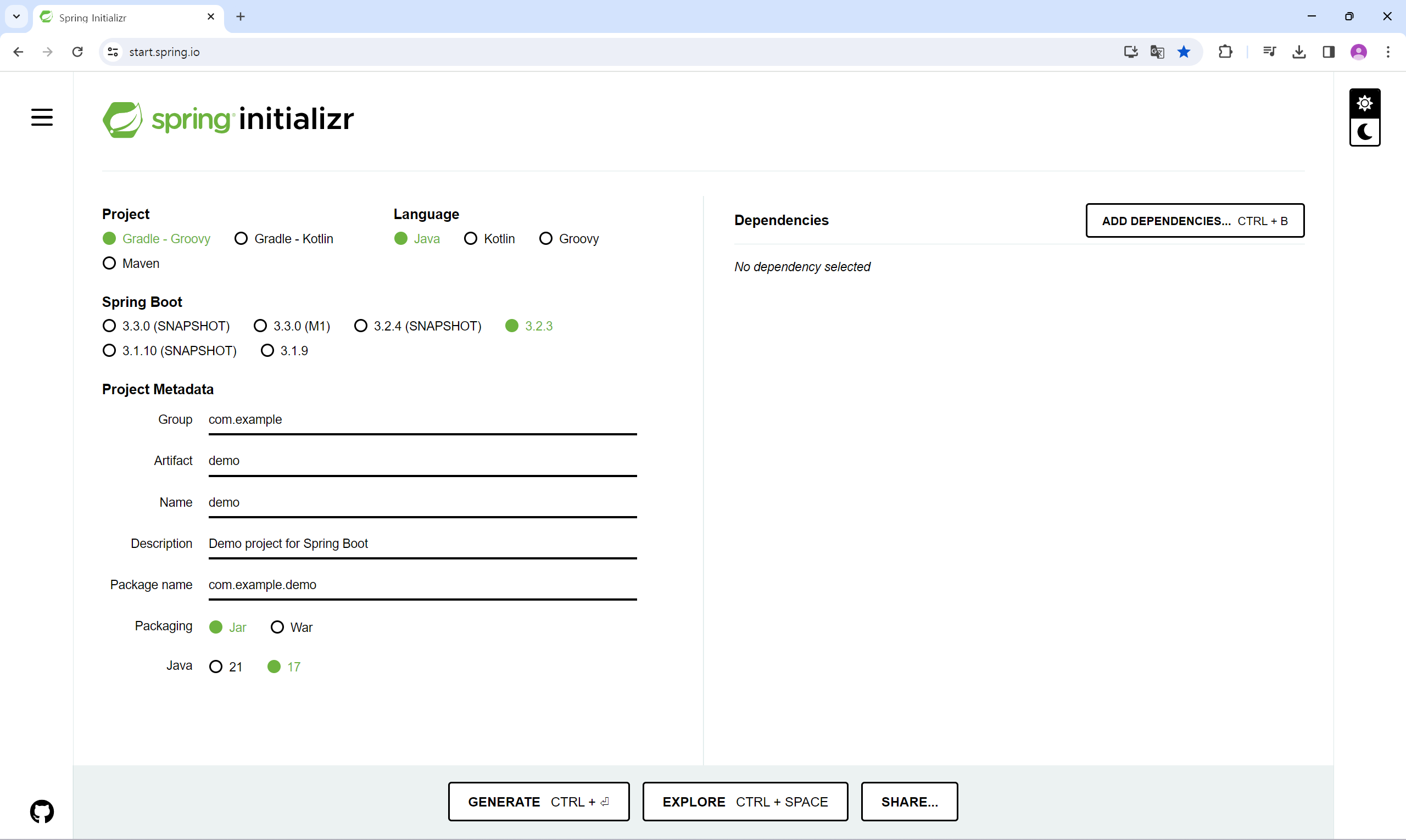This screenshot has width=1406, height=840.
Task: Open the GitHub link icon
Action: pos(41,811)
